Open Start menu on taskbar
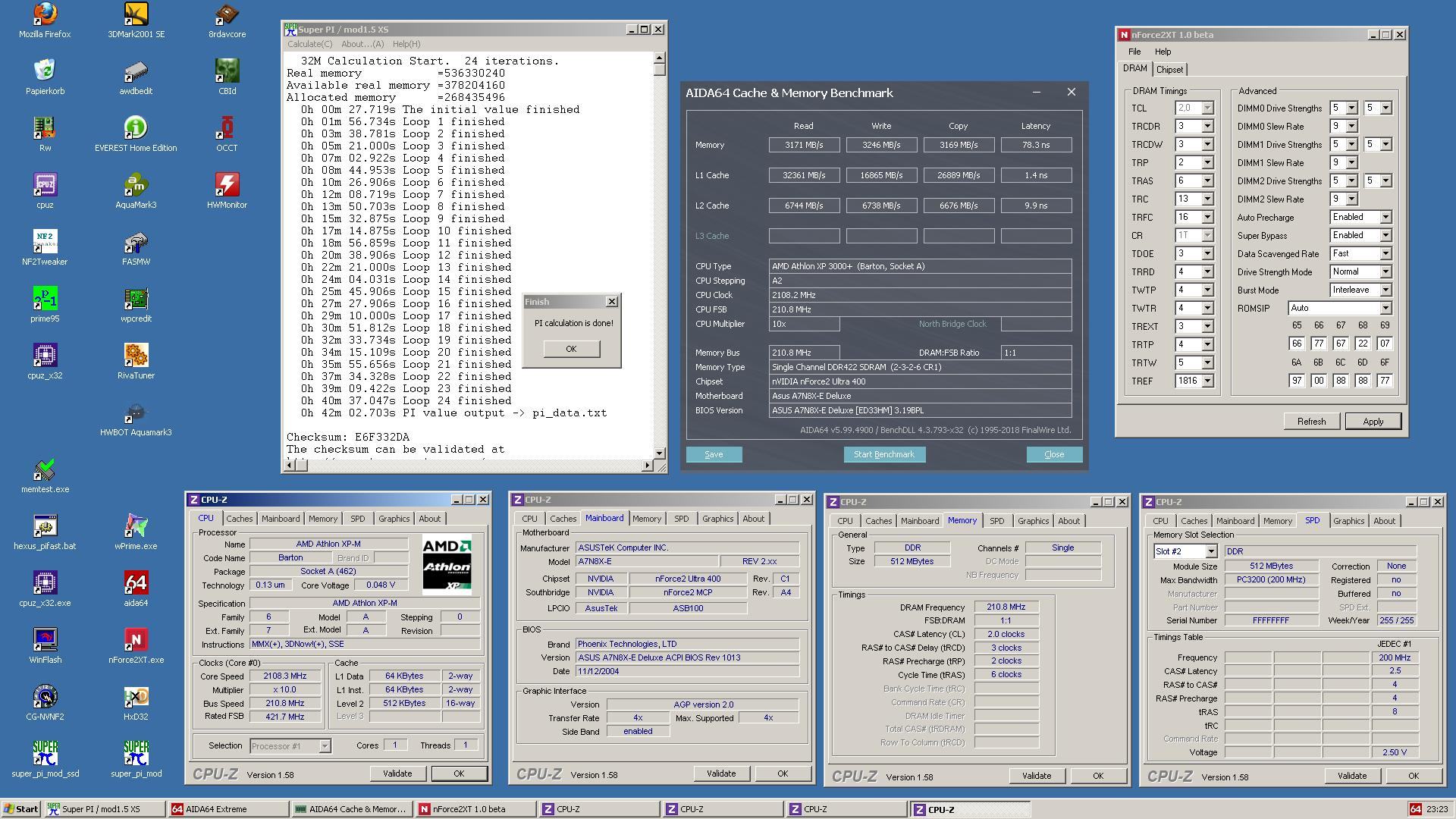 (x=20, y=809)
